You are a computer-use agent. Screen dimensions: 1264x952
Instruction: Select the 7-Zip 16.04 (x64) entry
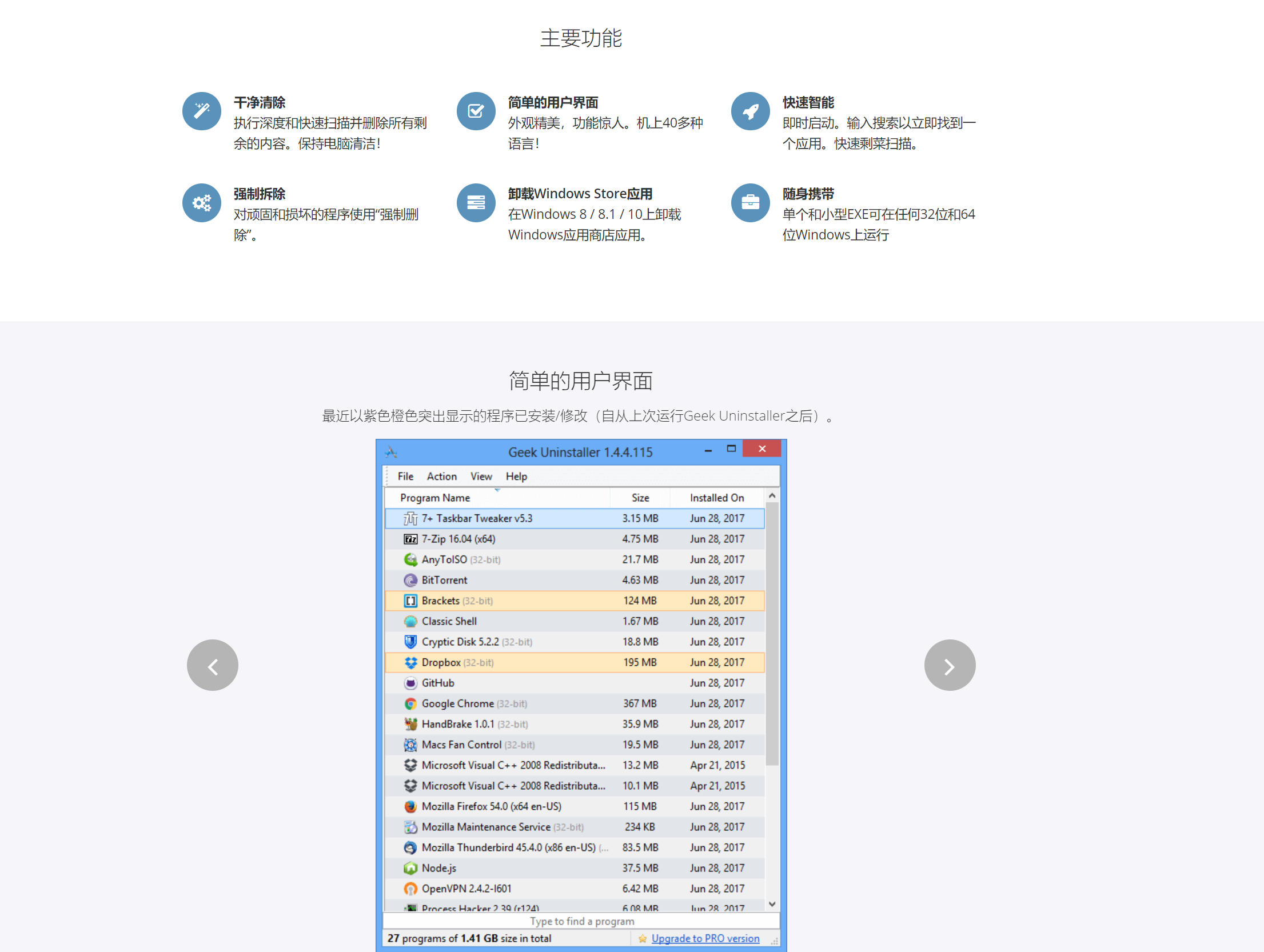coord(575,539)
